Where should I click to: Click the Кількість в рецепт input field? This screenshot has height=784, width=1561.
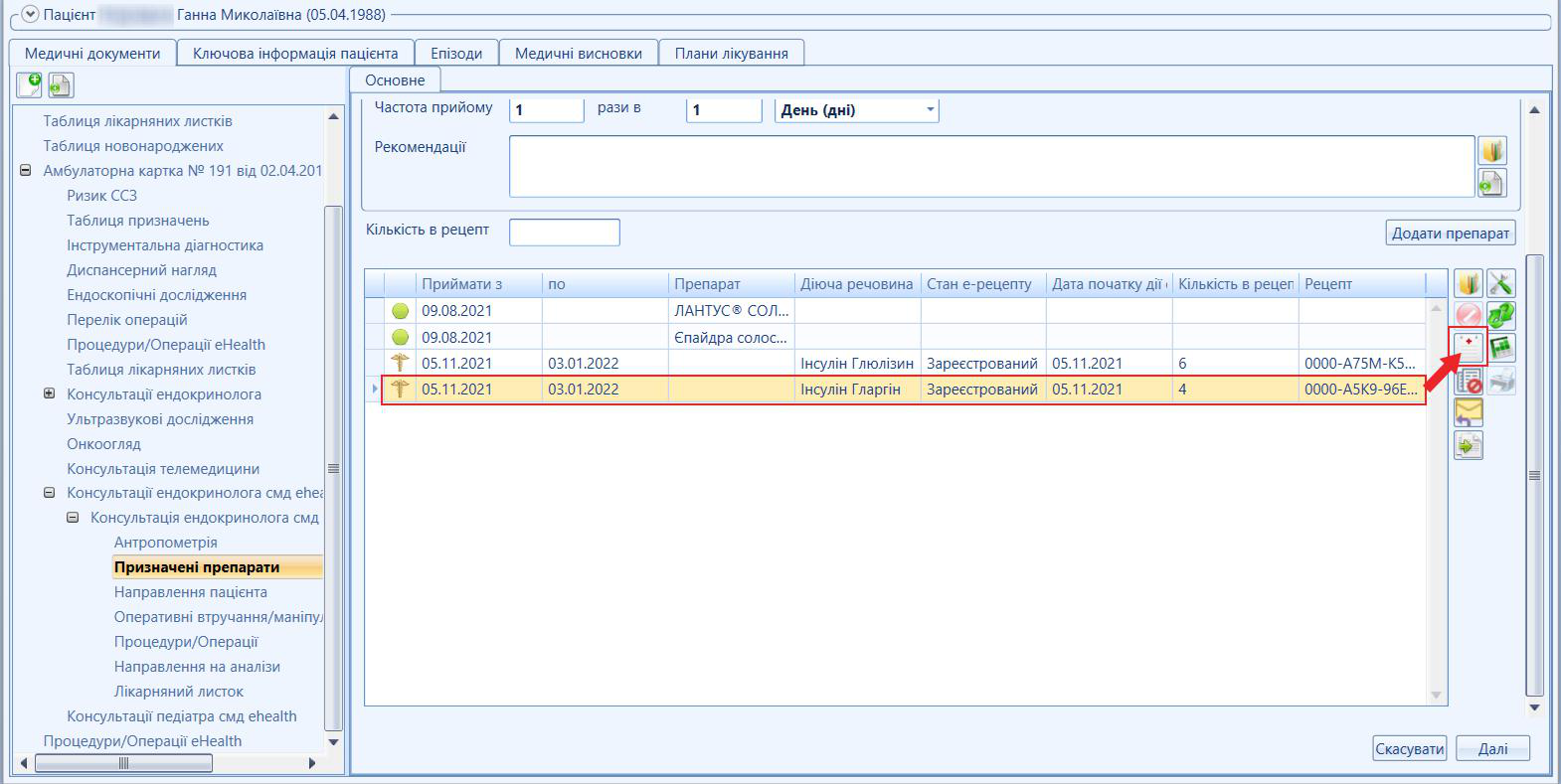pos(565,233)
